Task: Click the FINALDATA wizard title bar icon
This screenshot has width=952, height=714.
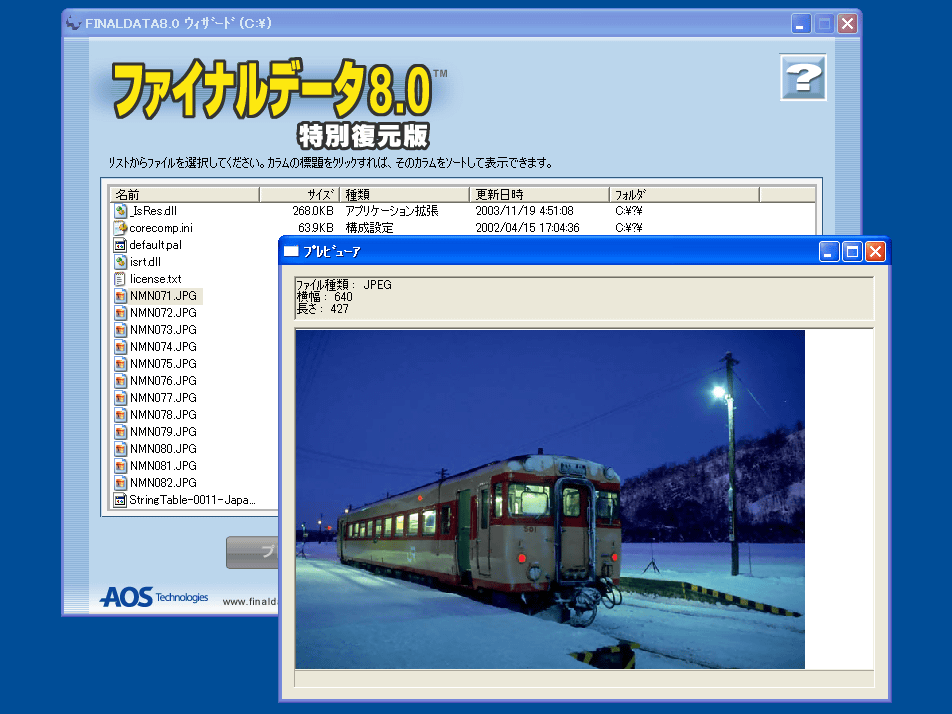Action: coord(73,23)
